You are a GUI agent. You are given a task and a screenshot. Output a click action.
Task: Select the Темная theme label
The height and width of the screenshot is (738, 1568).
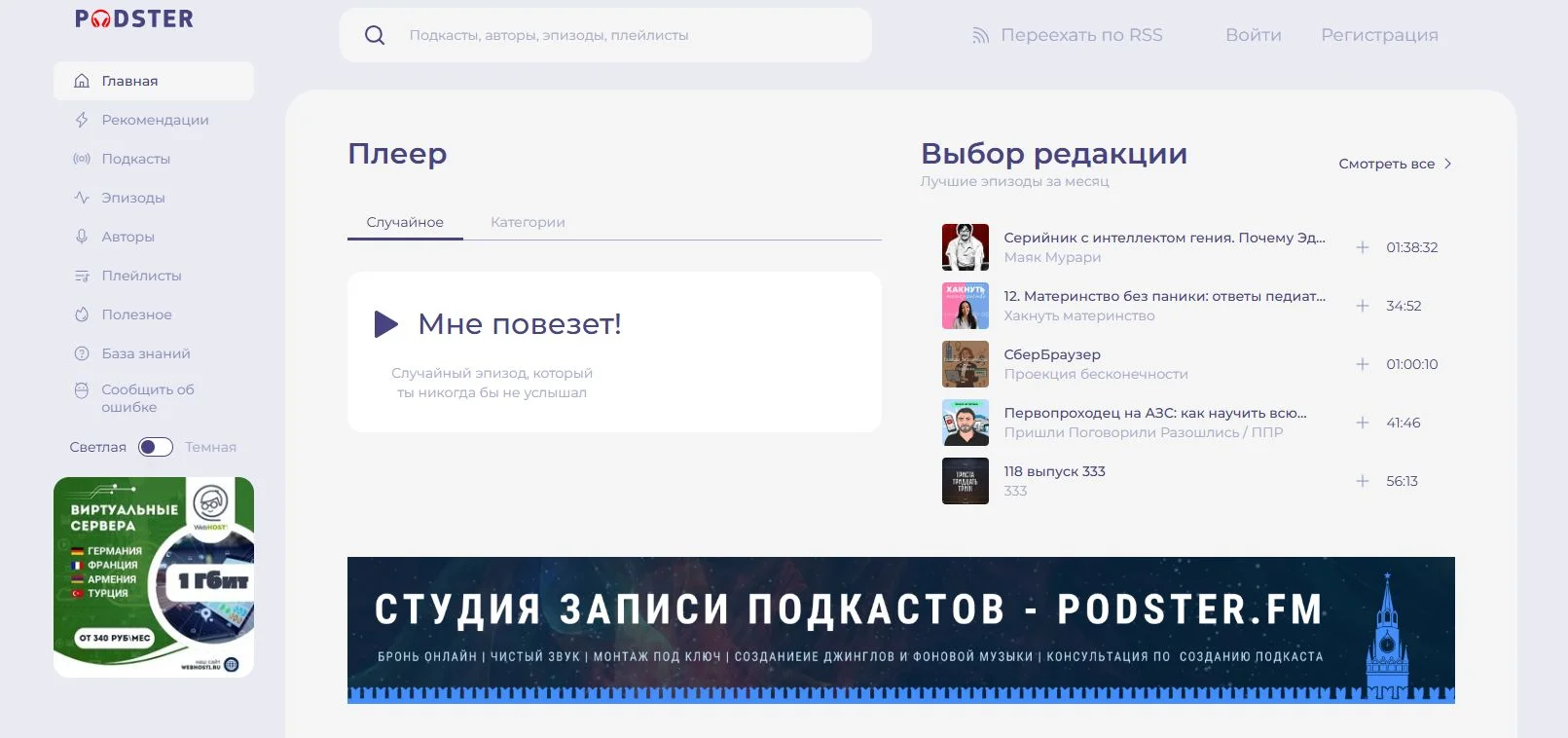point(211,447)
